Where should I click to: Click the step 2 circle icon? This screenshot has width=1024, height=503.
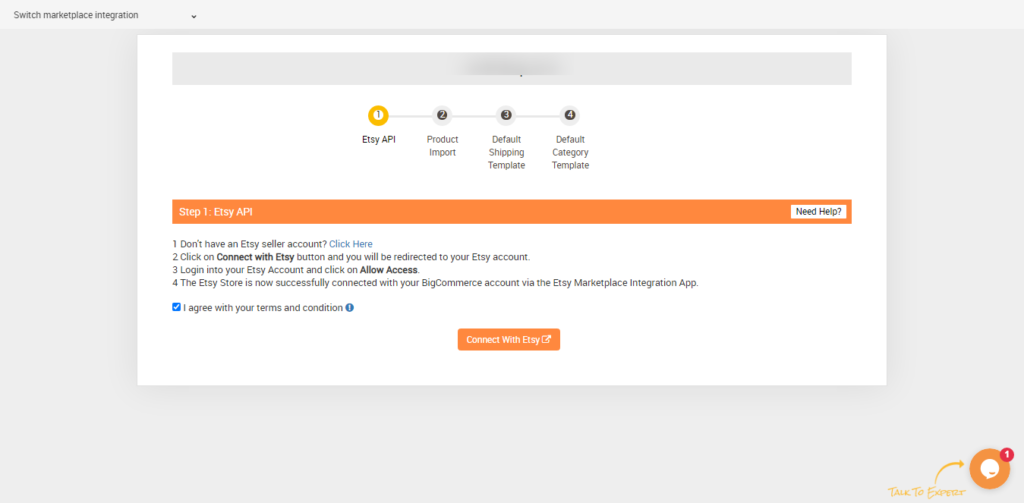point(442,115)
